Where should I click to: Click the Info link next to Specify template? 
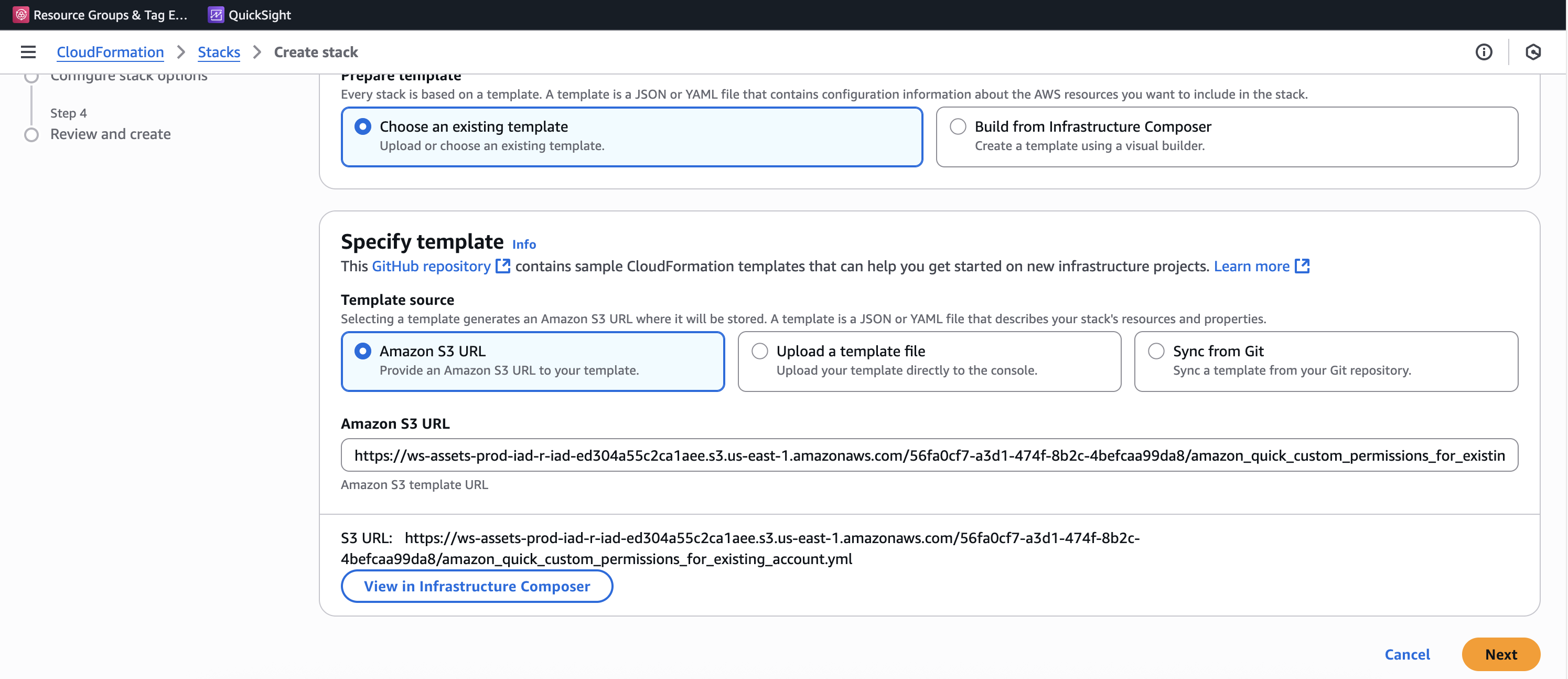click(523, 244)
